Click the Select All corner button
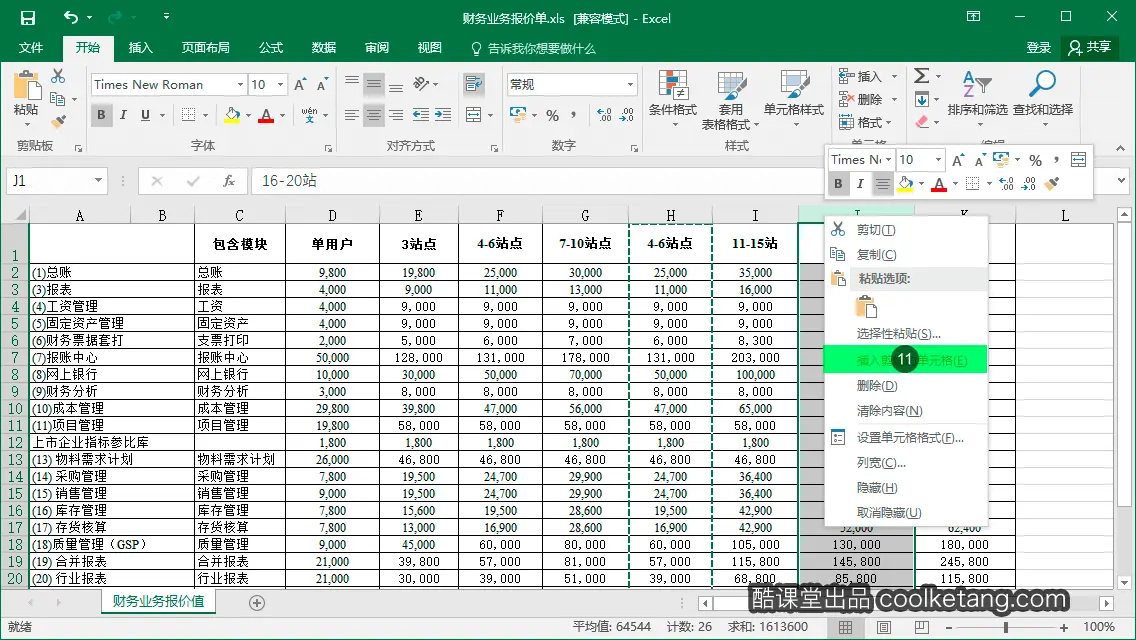 coord(15,215)
